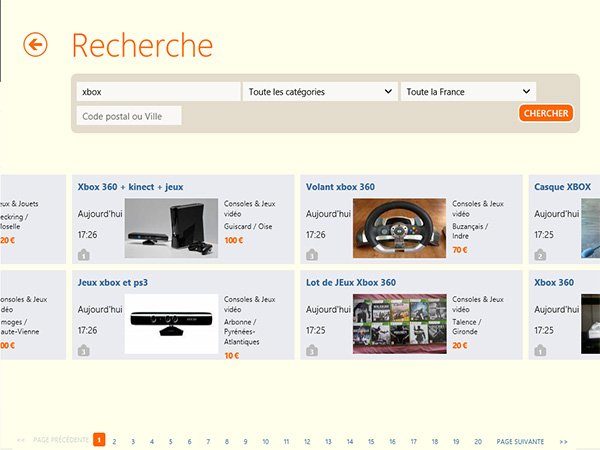Open the Toute les catégories dropdown
600x450 pixels.
point(320,92)
